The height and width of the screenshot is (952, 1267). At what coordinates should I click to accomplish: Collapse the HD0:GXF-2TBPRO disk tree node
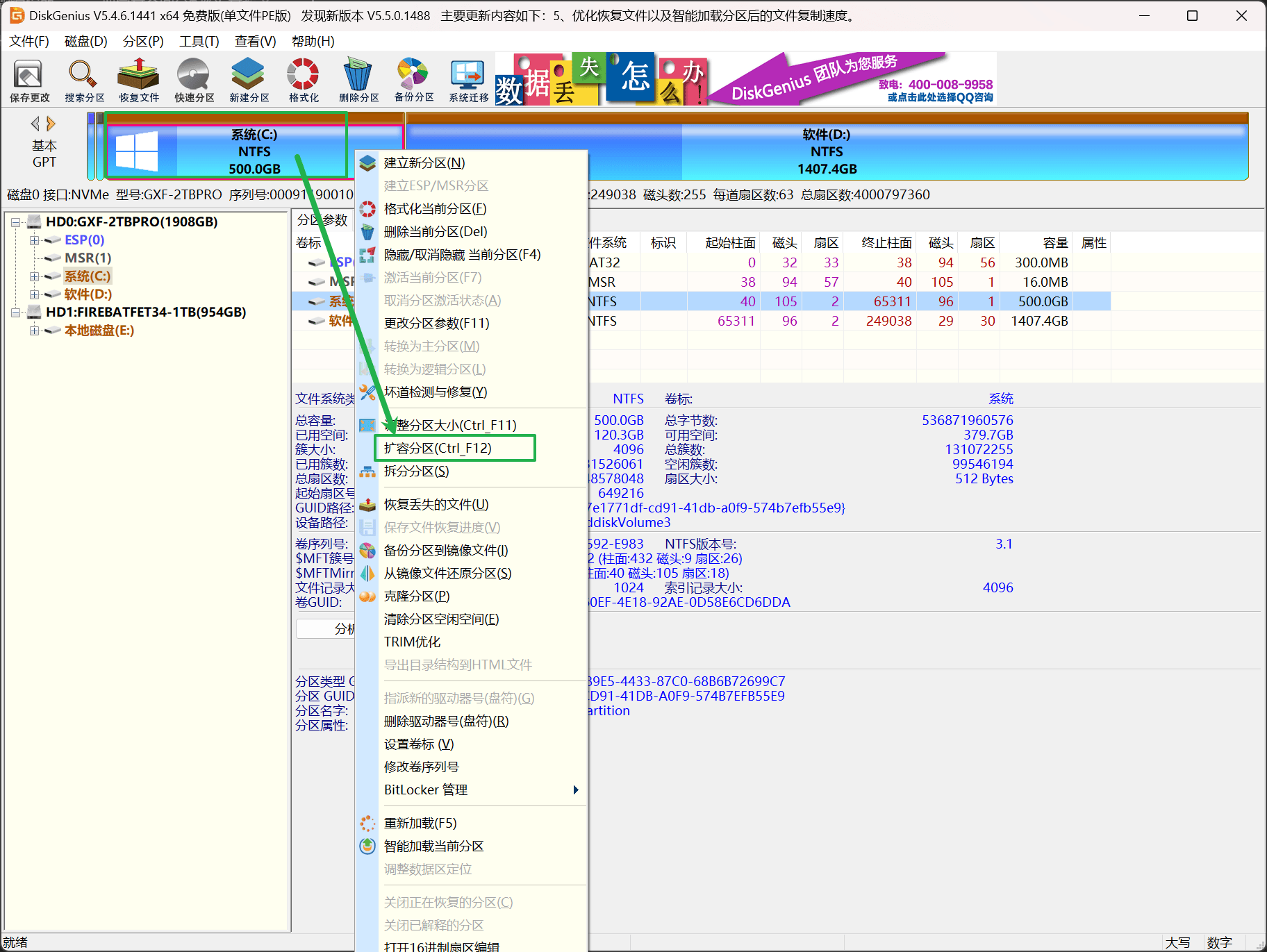pos(16,222)
